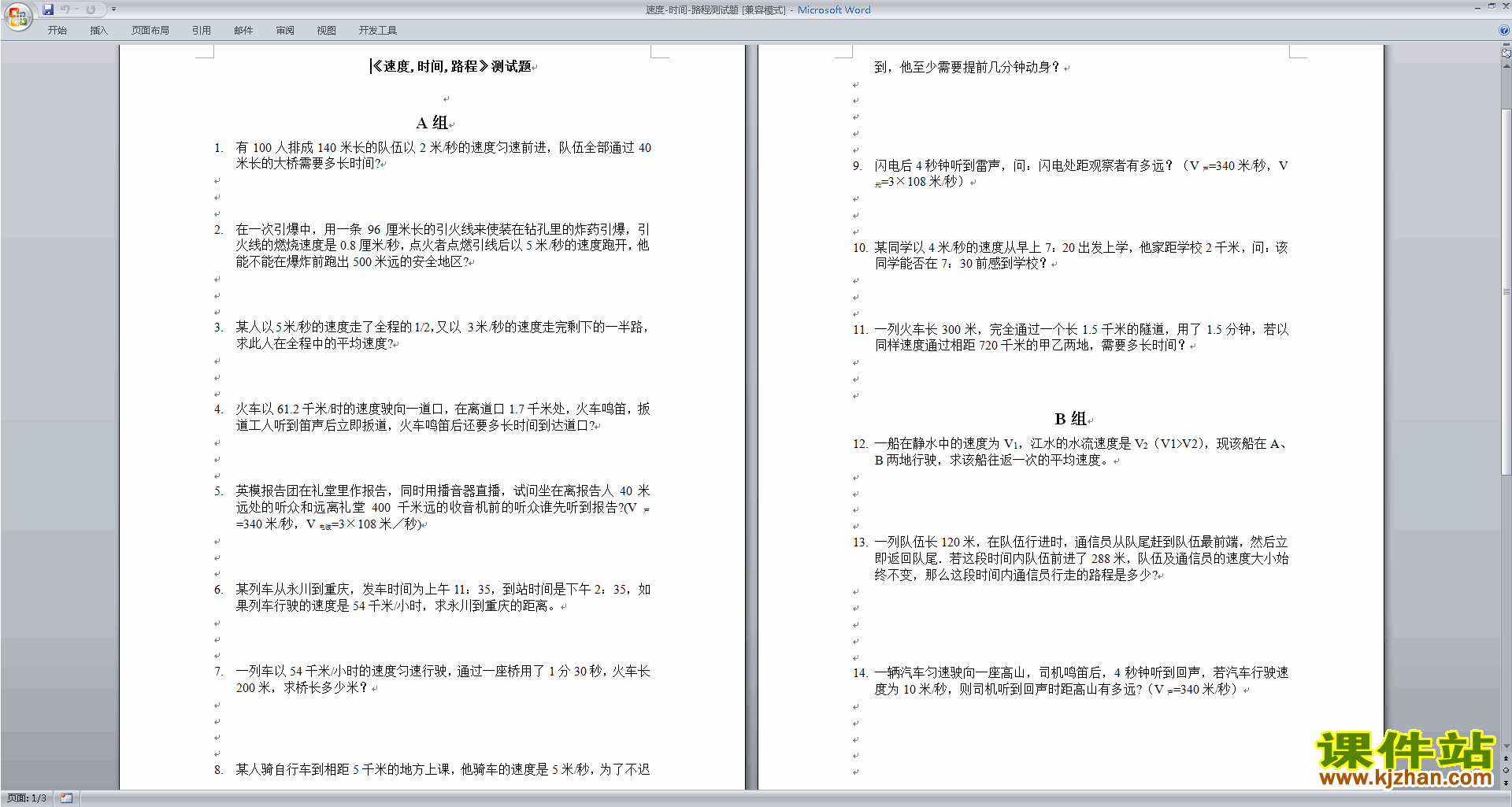1512x807 pixels.
Task: Open the Undo history dropdown arrow
Action: click(x=77, y=9)
